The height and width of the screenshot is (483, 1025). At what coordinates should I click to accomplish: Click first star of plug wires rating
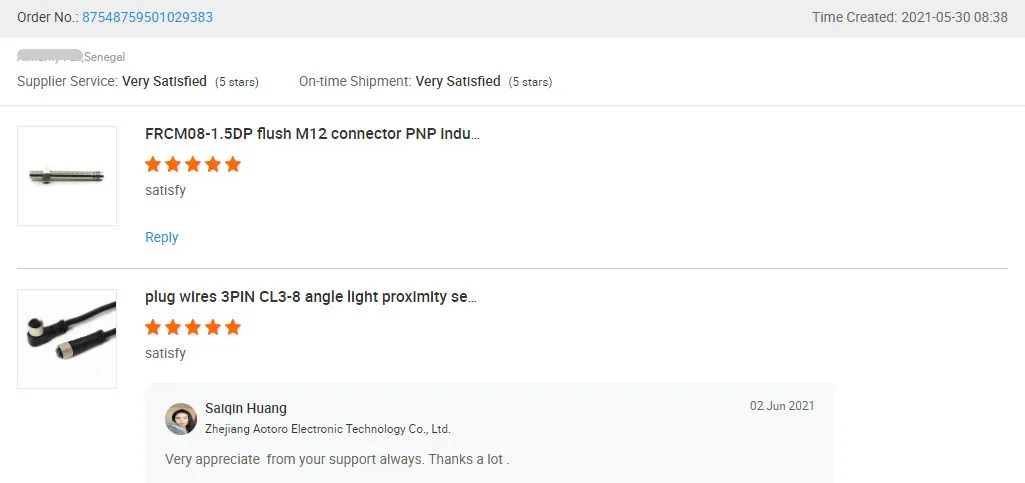(153, 327)
